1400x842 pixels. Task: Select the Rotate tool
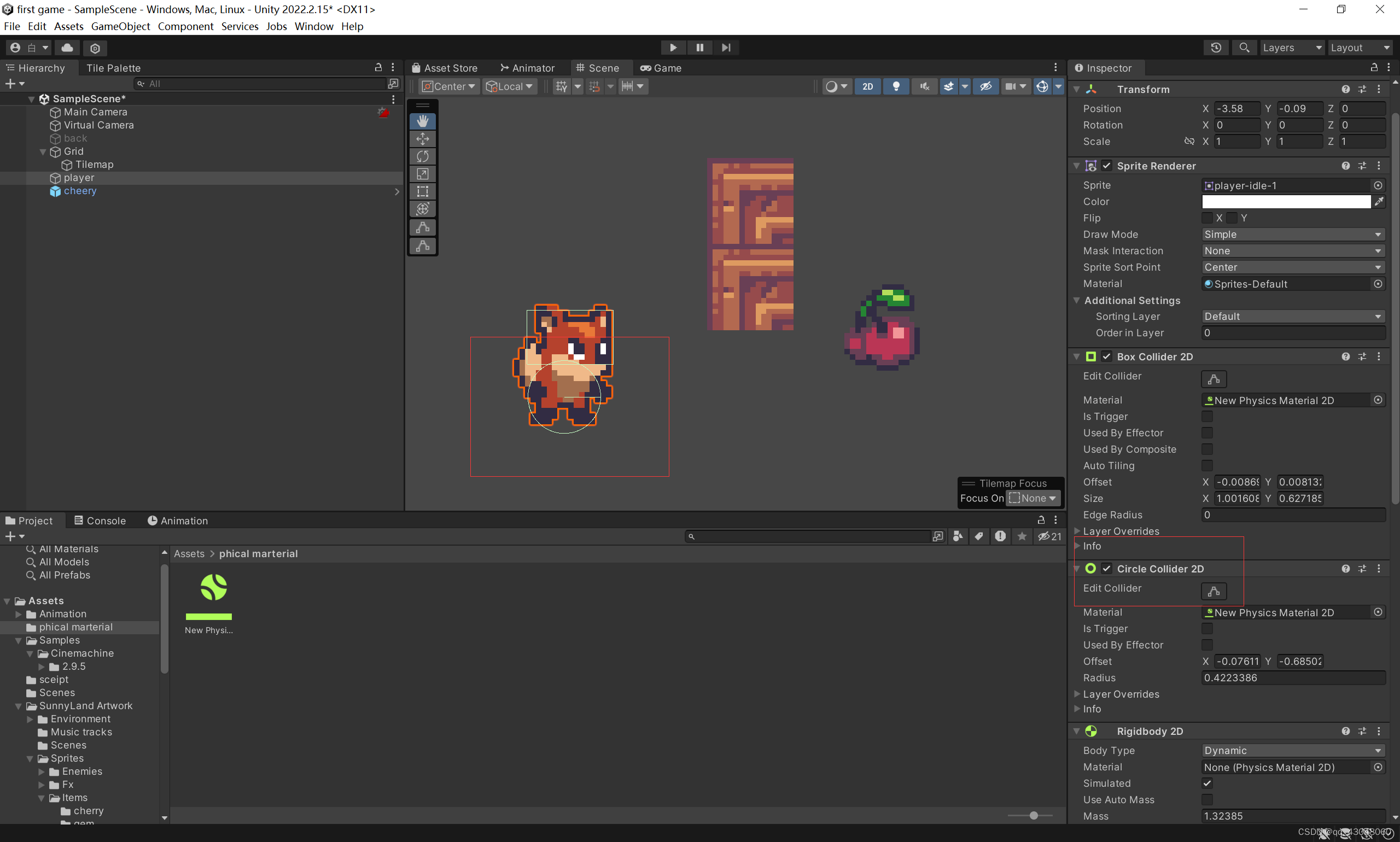[x=422, y=156]
